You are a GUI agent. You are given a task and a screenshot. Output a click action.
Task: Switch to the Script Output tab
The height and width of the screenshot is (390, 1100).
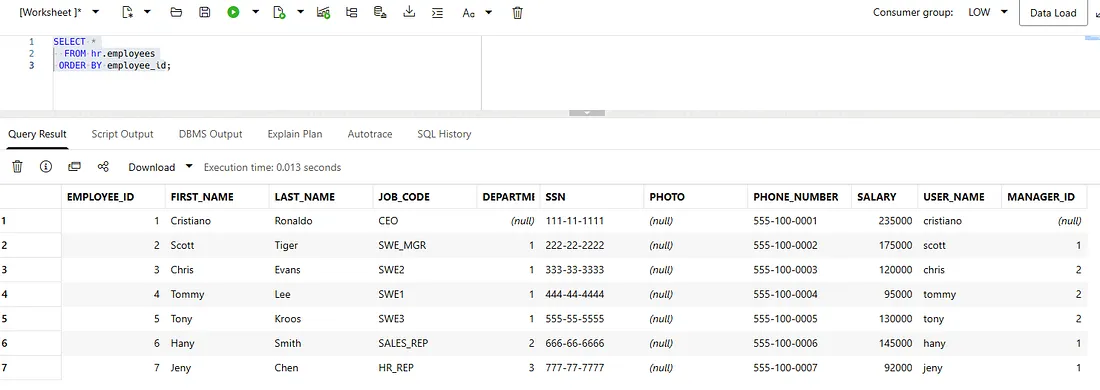click(122, 134)
